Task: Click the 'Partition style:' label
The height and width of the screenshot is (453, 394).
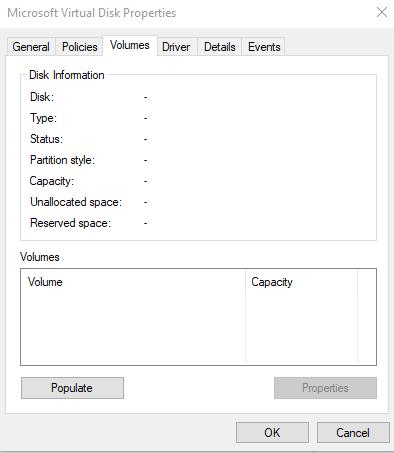Action: (62, 160)
